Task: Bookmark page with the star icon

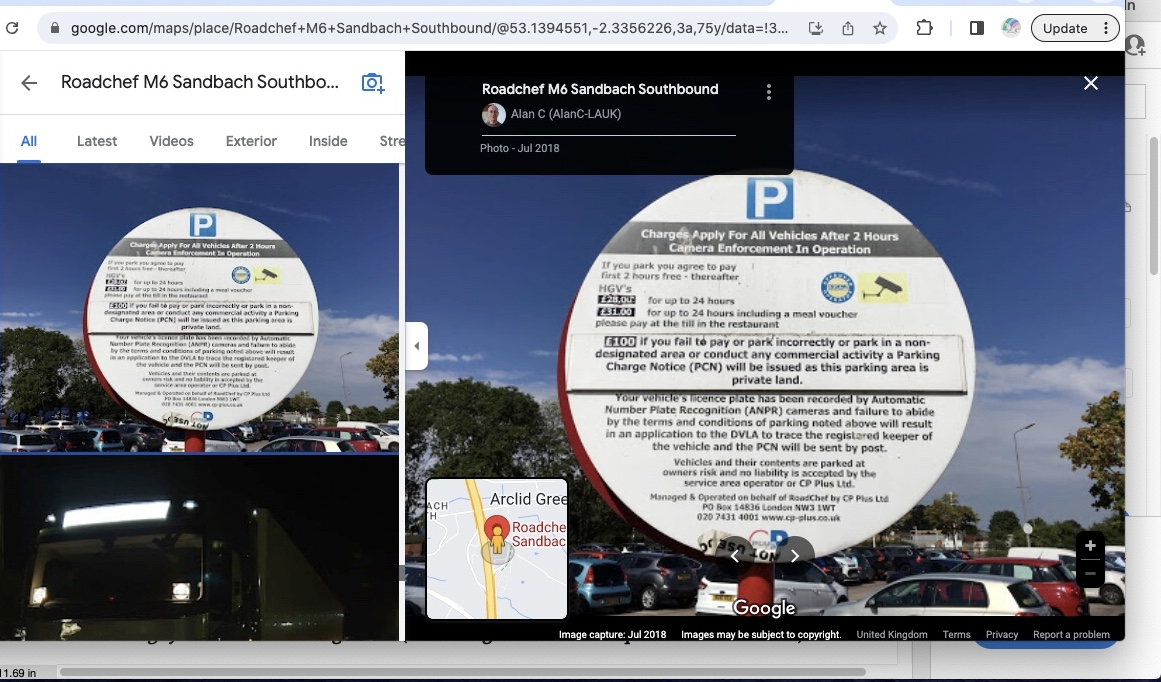Action: [879, 28]
